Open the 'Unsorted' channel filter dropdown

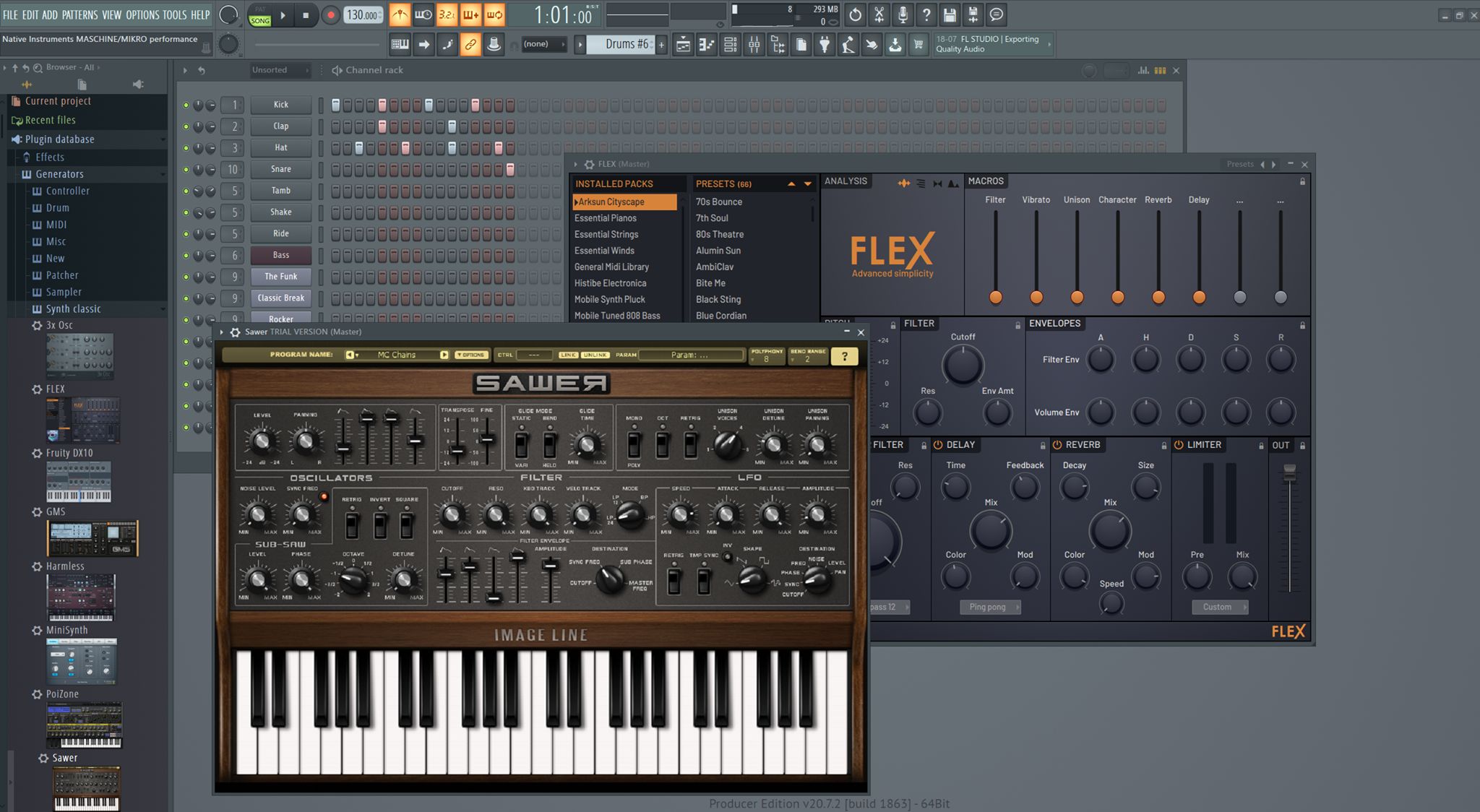coord(280,70)
